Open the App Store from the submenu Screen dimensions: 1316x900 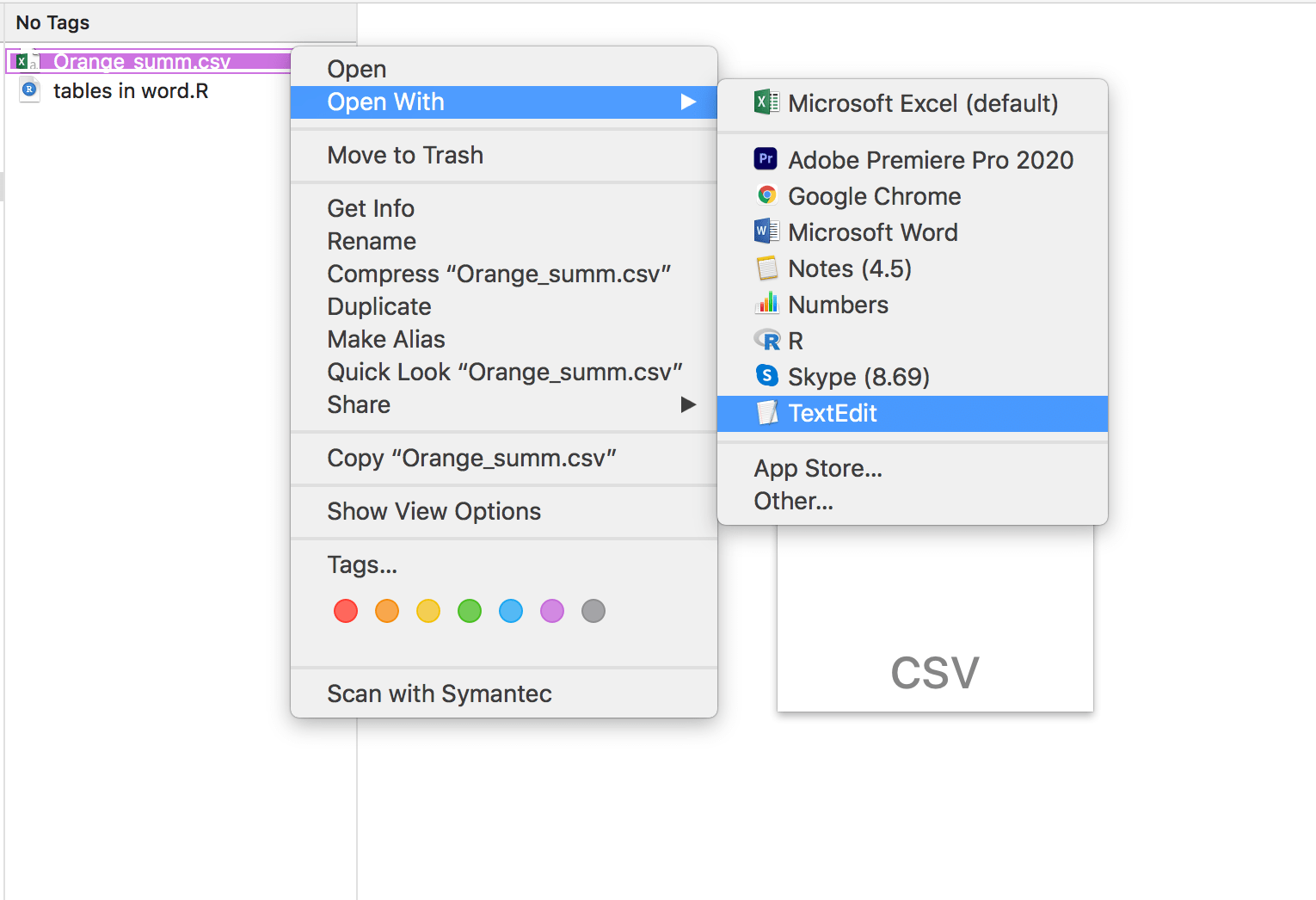tap(817, 468)
